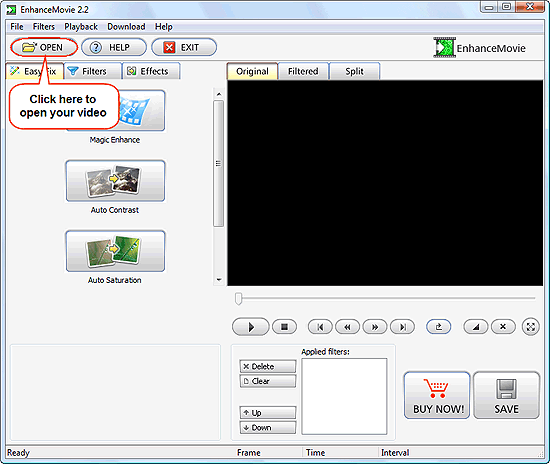The image size is (550, 464).
Task: Jump to the last frame
Action: 403,327
